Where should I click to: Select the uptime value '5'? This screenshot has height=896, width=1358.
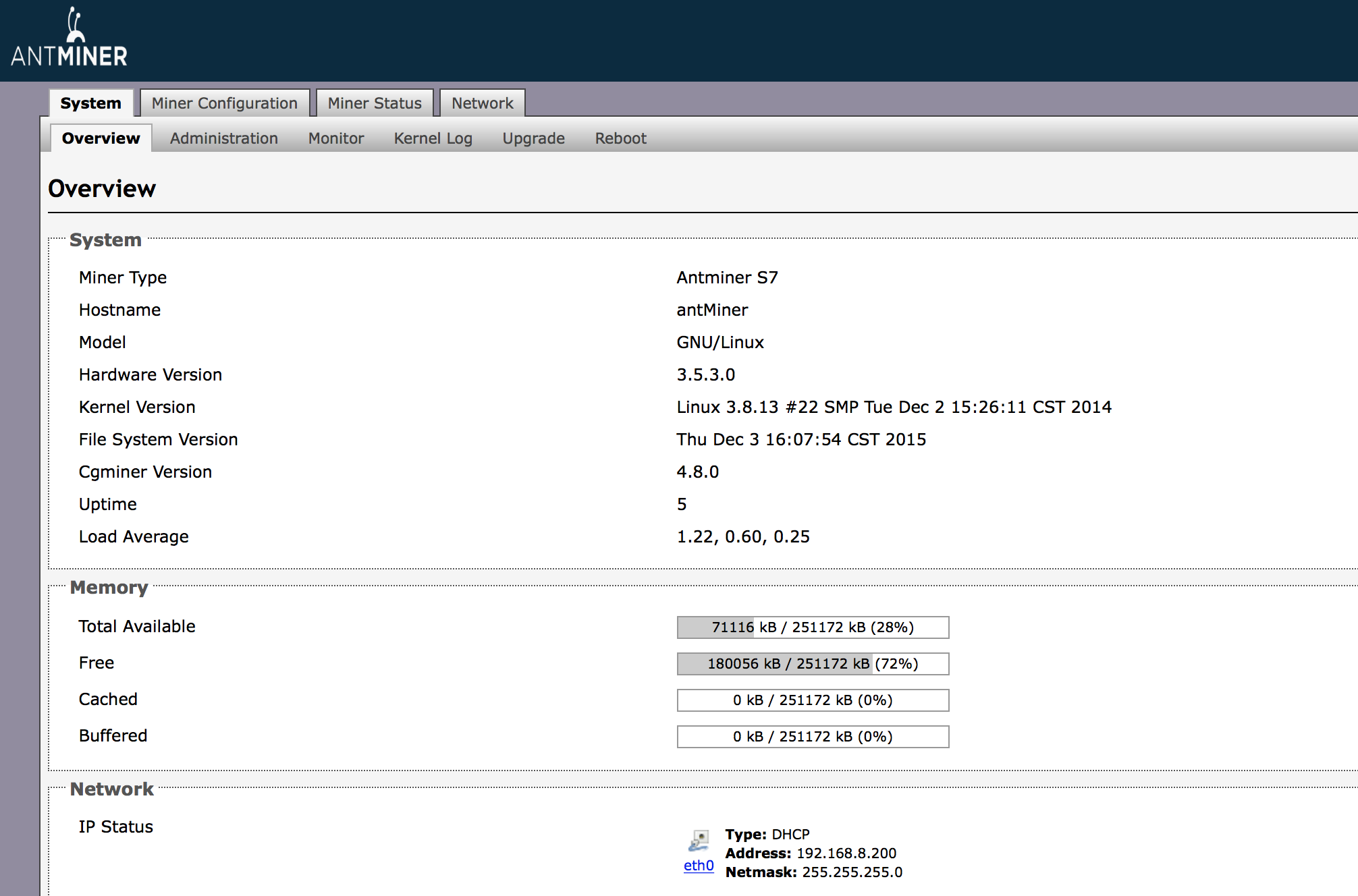coord(682,505)
